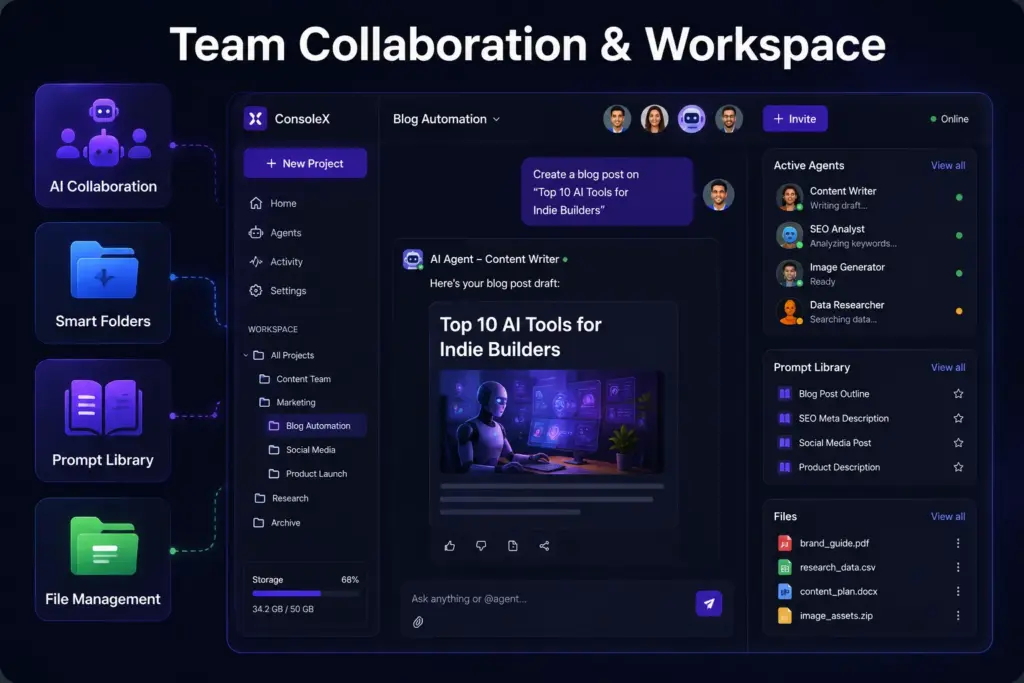
Task: Select the Content Team folder
Action: tap(295, 379)
